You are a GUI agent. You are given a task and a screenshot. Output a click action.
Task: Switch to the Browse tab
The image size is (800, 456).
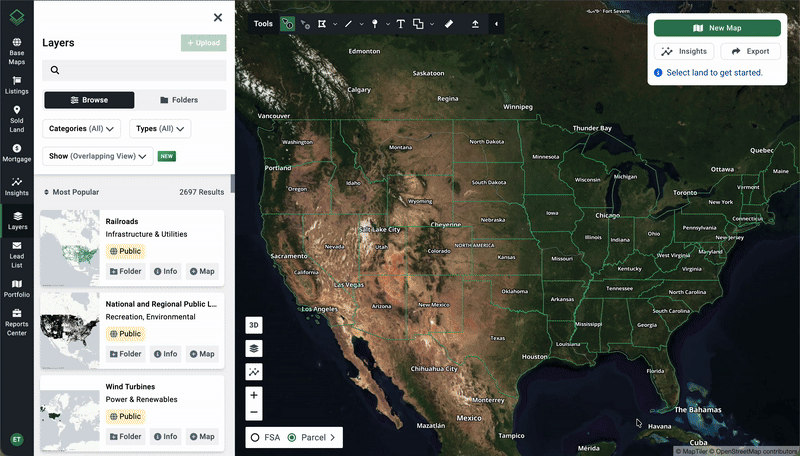tap(89, 100)
